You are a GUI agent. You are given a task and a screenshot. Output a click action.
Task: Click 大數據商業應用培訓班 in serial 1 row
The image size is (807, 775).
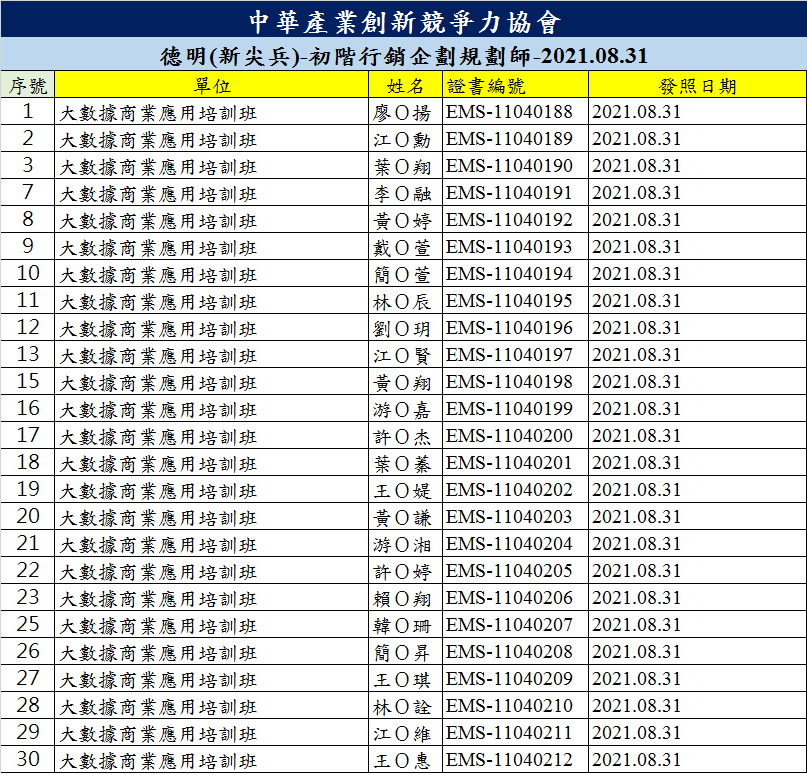click(158, 113)
